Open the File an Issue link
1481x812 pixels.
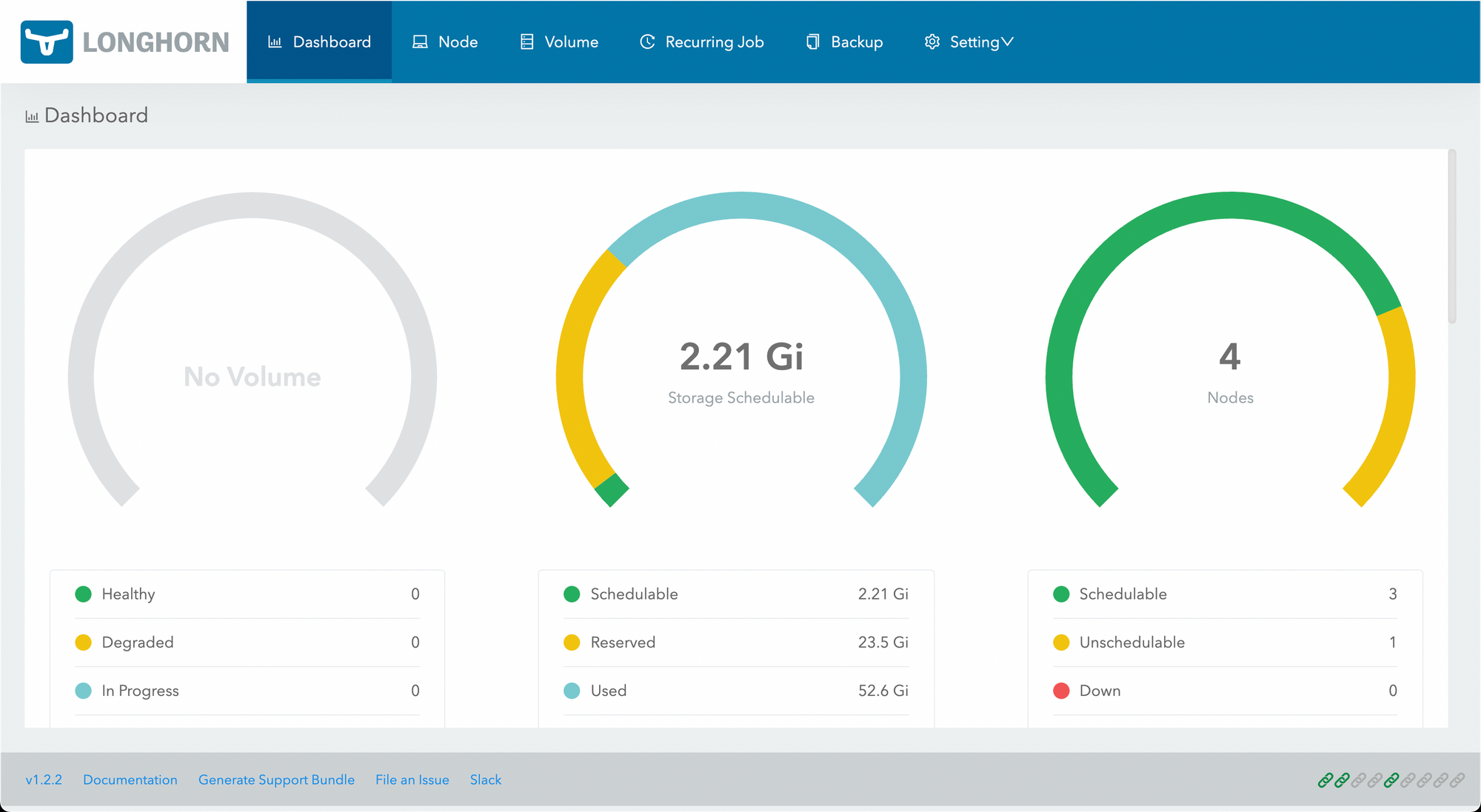(x=412, y=780)
